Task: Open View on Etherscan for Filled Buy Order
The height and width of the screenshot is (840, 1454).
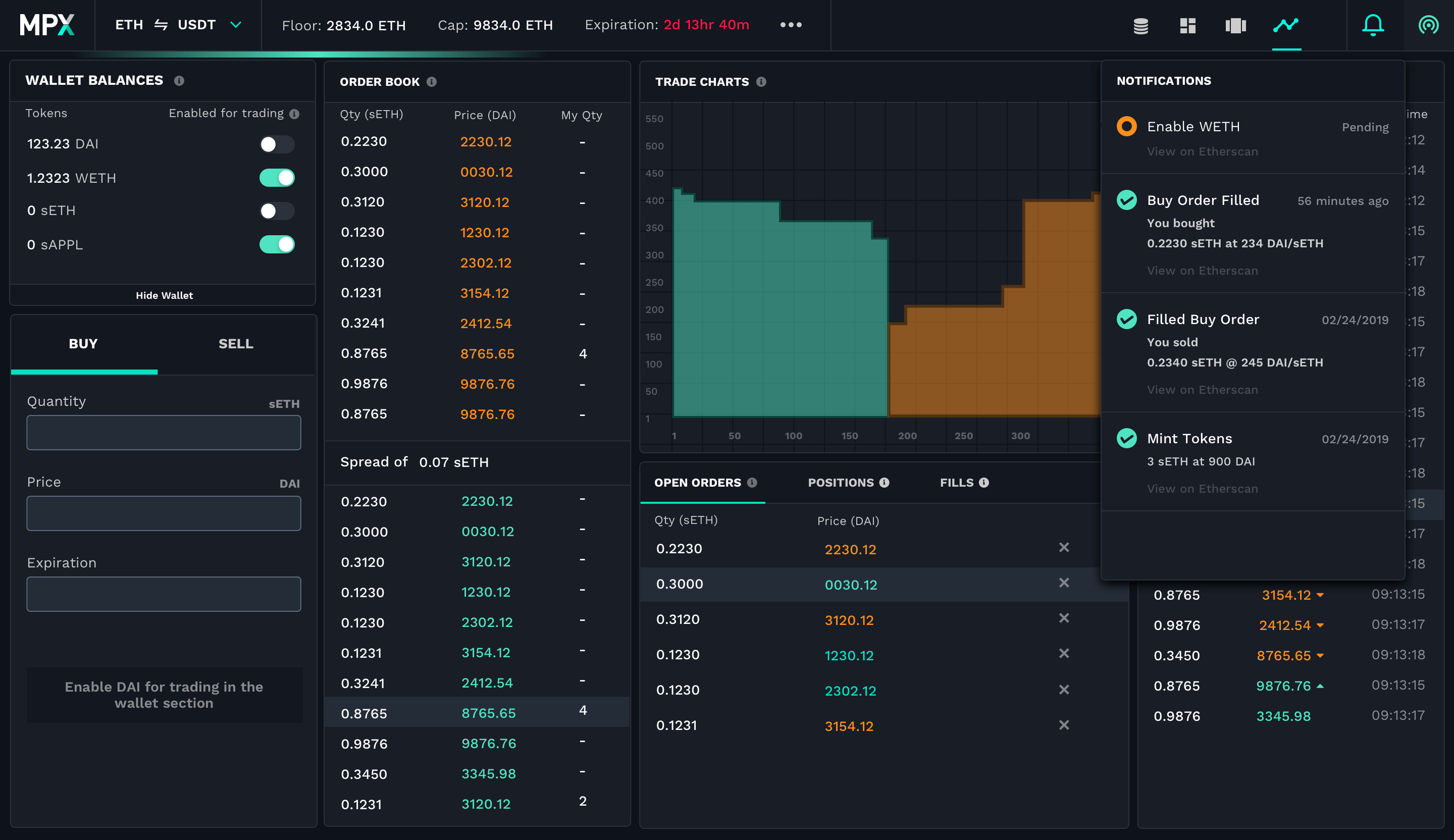Action: [1202, 390]
